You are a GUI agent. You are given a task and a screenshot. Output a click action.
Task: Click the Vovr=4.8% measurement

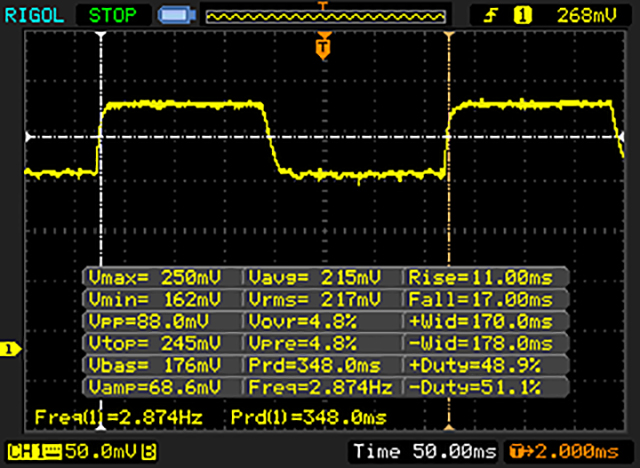click(302, 322)
